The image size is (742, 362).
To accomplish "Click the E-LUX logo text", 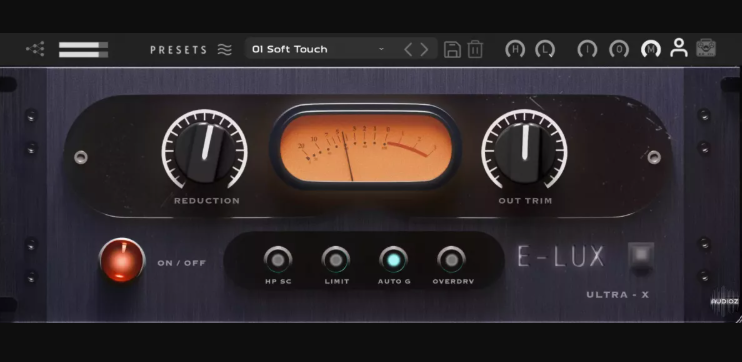I will [x=561, y=256].
